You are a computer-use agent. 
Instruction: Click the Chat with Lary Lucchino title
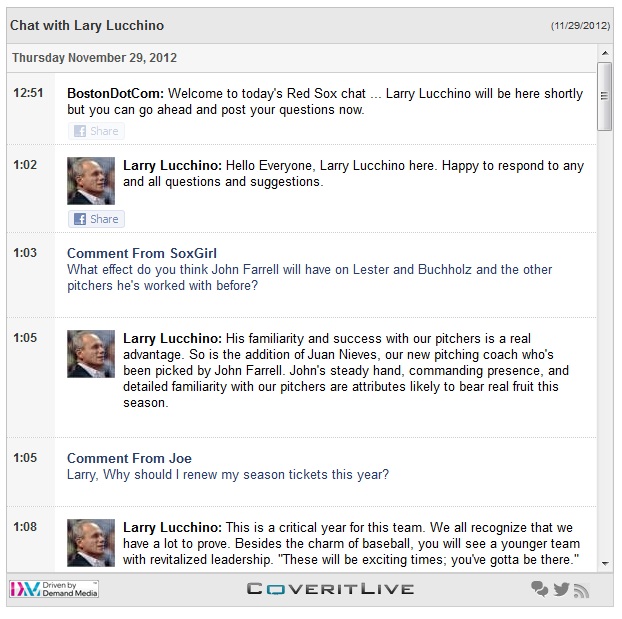87,25
